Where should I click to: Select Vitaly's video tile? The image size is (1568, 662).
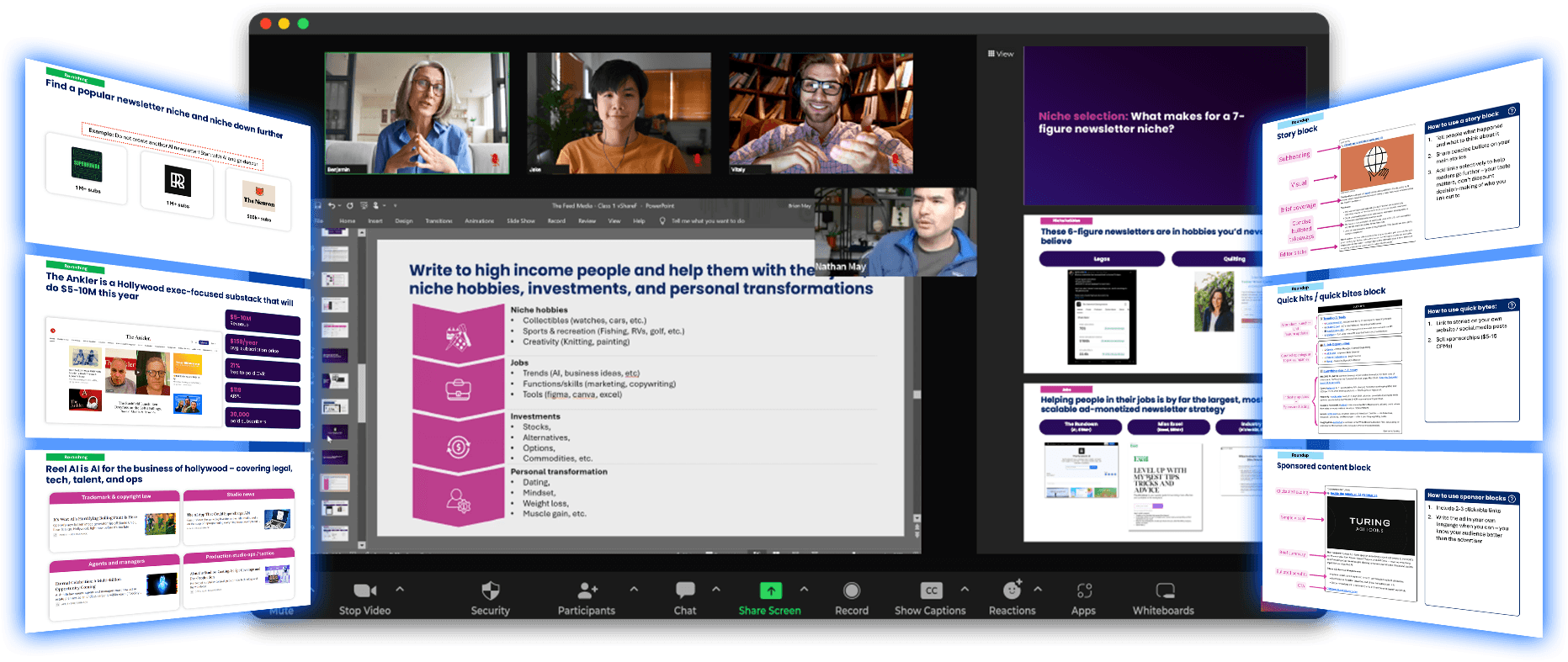[x=821, y=114]
